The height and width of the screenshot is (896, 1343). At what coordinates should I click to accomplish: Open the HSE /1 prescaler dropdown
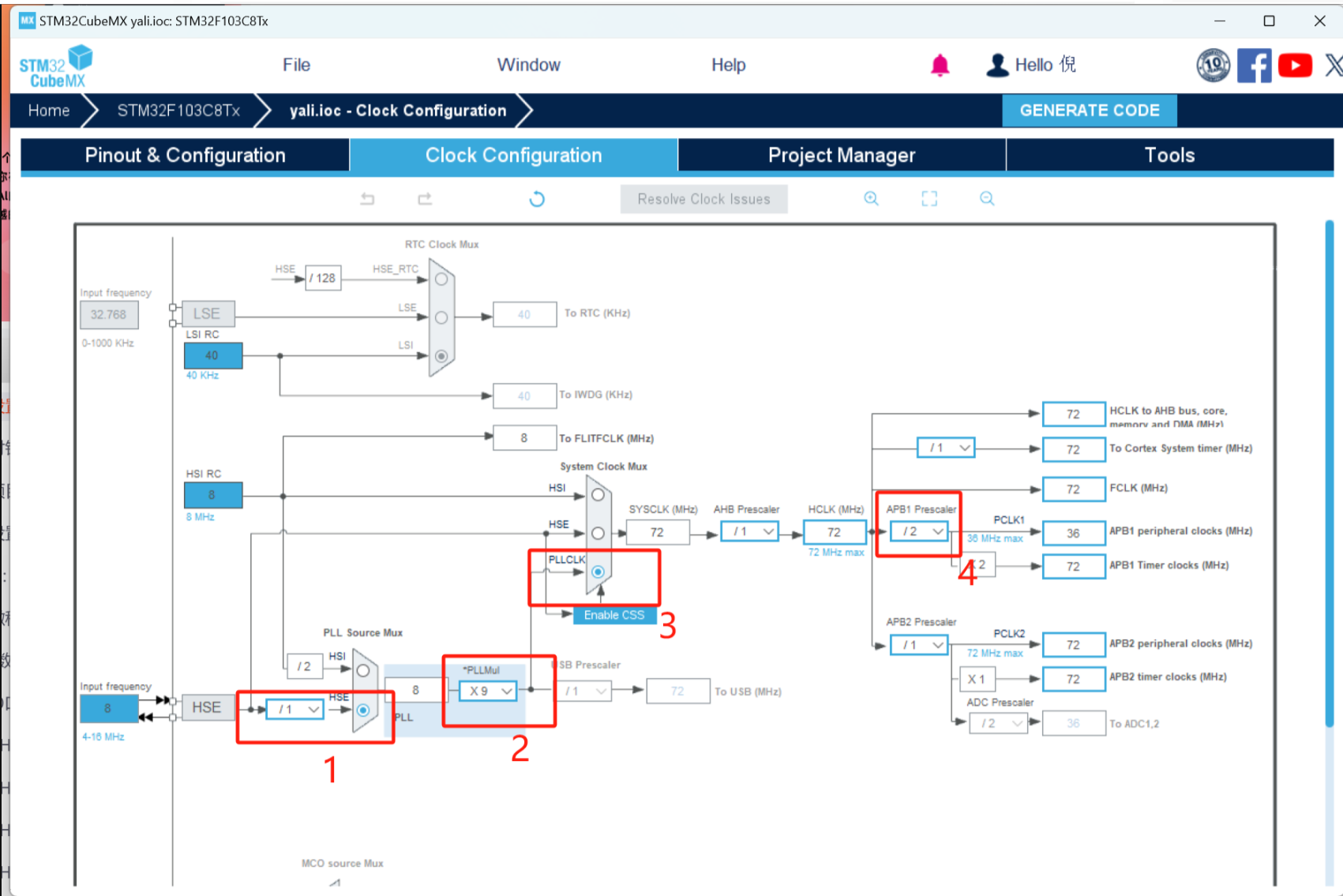[295, 710]
